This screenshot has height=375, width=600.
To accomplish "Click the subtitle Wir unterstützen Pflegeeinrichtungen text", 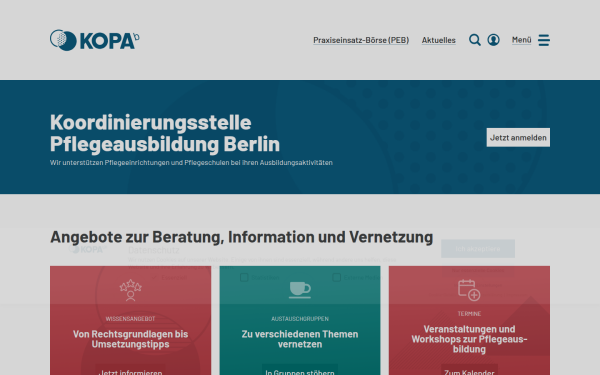I will 191,163.
